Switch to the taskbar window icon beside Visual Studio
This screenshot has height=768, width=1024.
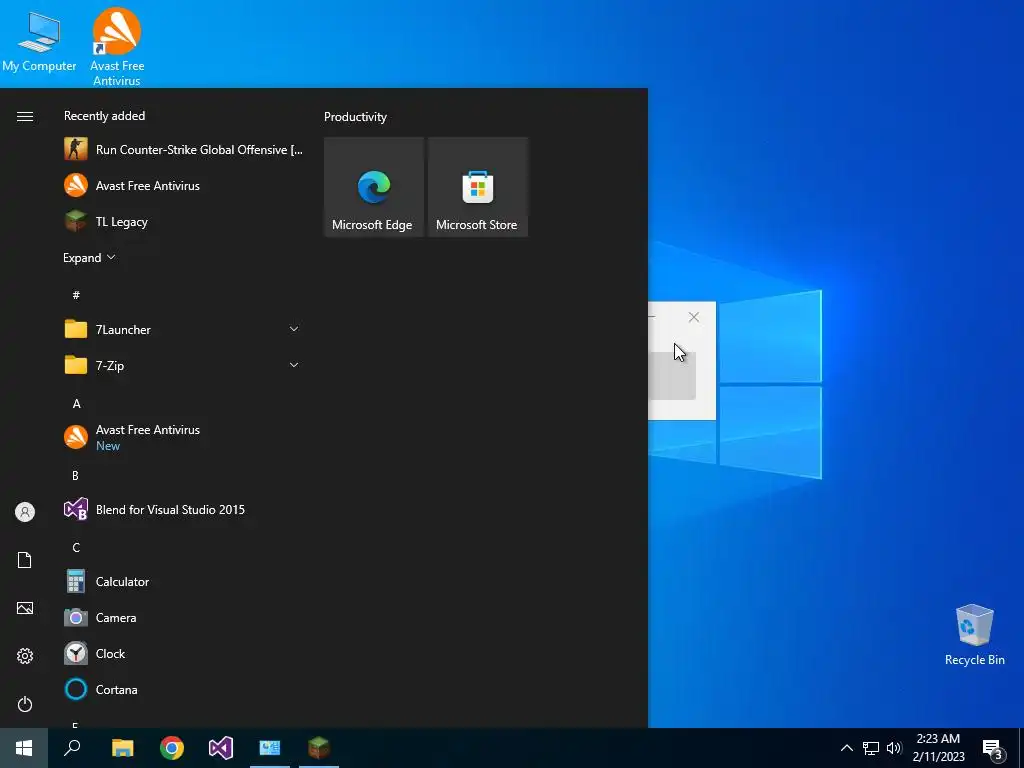270,748
